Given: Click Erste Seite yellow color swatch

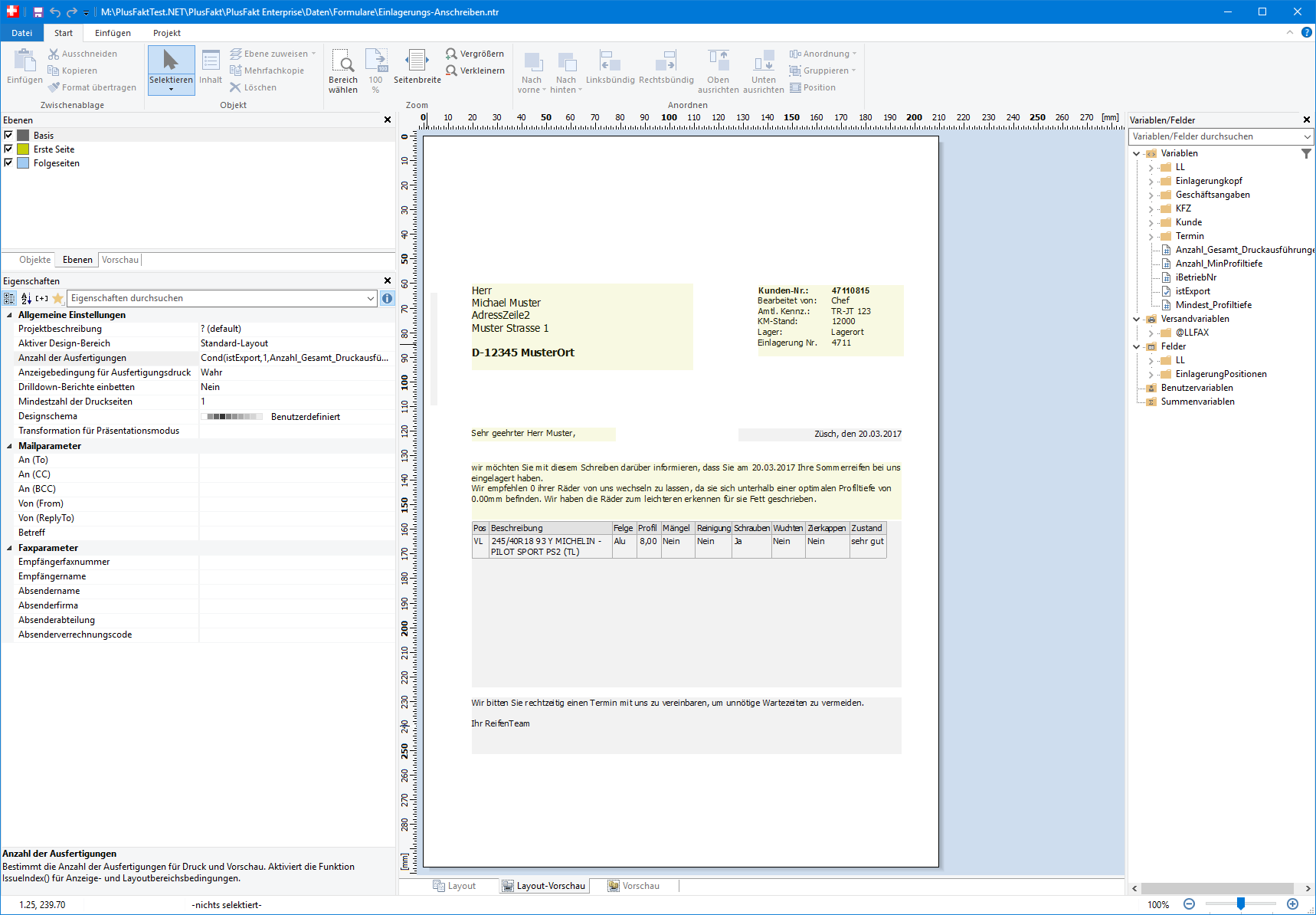Looking at the screenshot, I should pos(23,149).
